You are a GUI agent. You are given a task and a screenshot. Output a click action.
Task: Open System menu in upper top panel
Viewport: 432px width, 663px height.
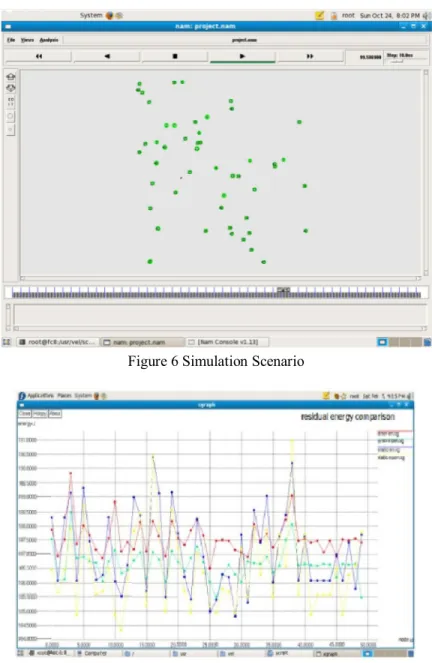[x=91, y=15]
